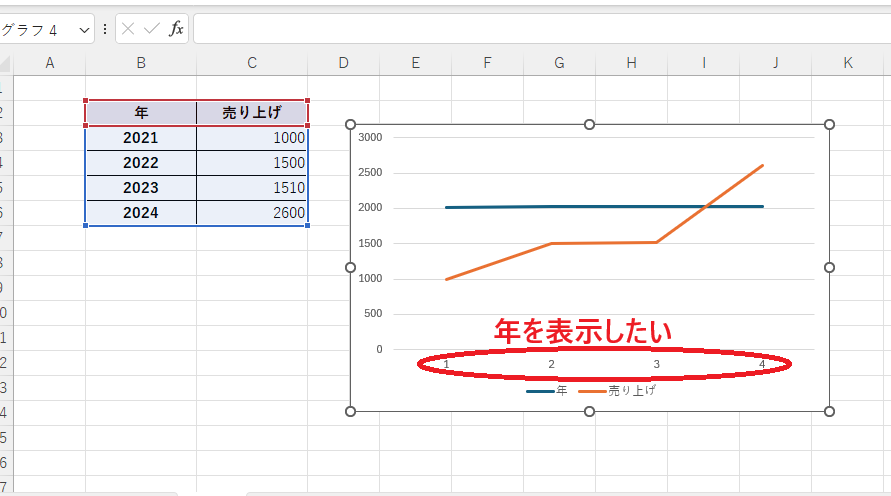Select column D header
The width and height of the screenshot is (891, 496).
point(343,63)
